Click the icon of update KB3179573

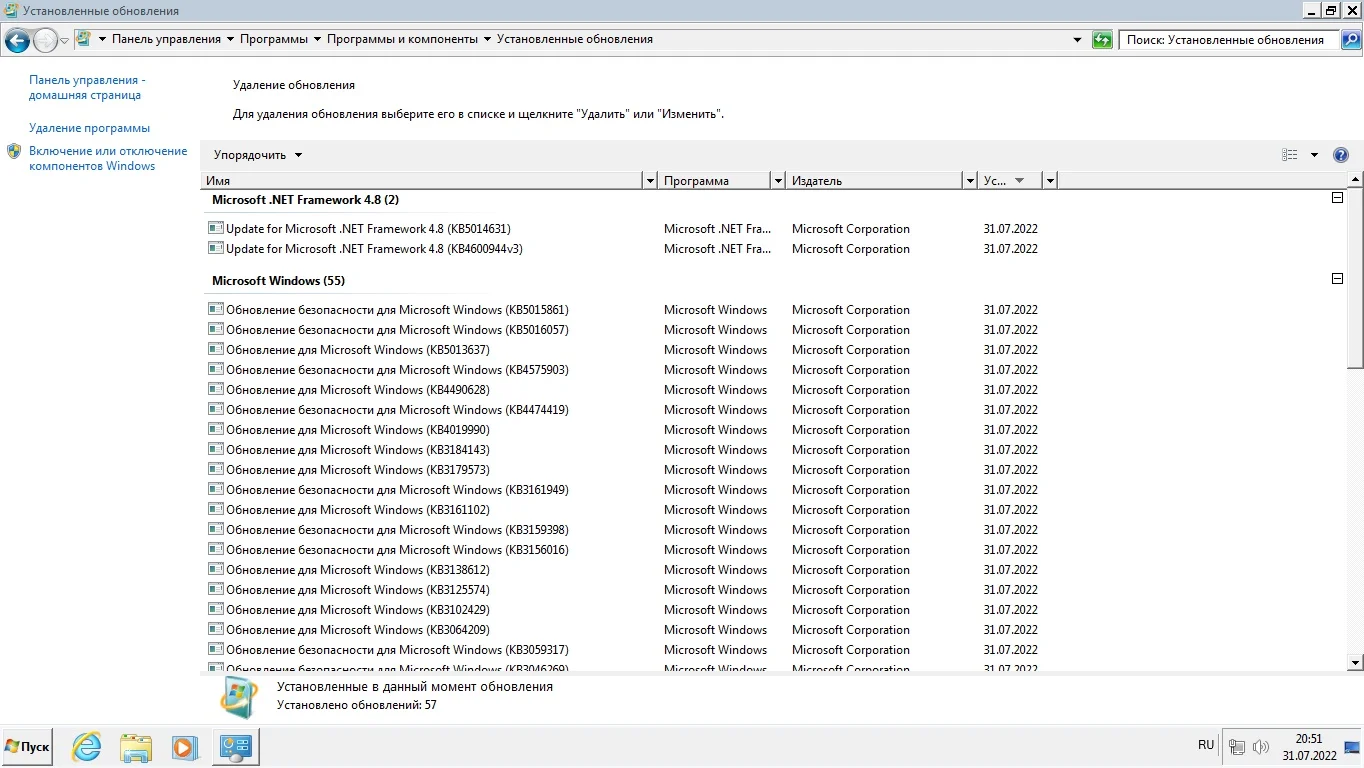click(215, 469)
